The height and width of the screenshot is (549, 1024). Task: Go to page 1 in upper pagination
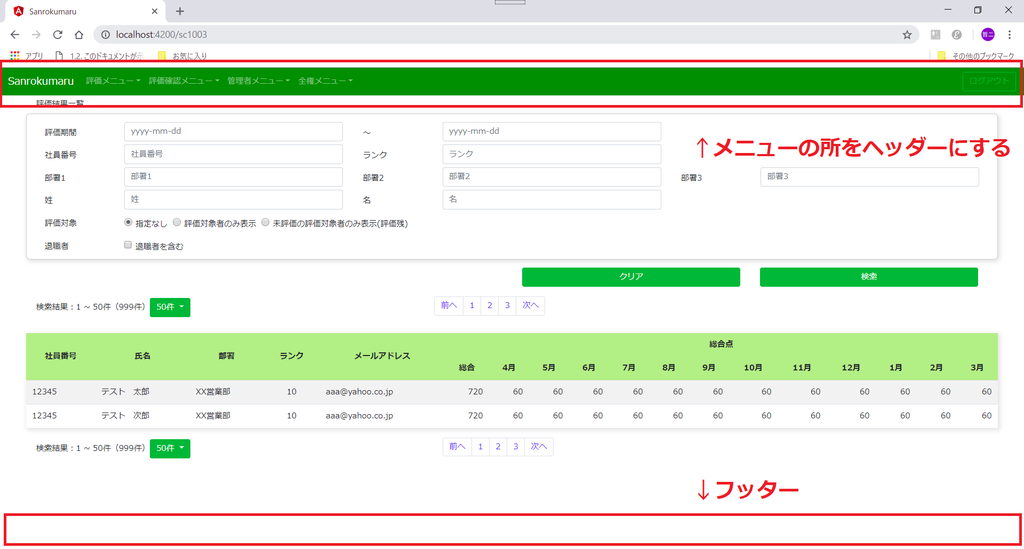[472, 306]
